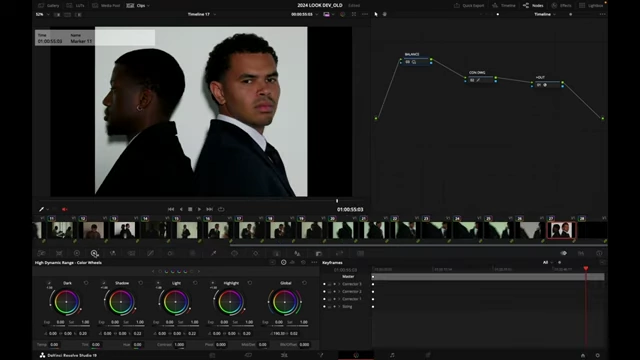Viewport: 640px width, 360px height.
Task: Stop playback
Action: tap(190, 209)
